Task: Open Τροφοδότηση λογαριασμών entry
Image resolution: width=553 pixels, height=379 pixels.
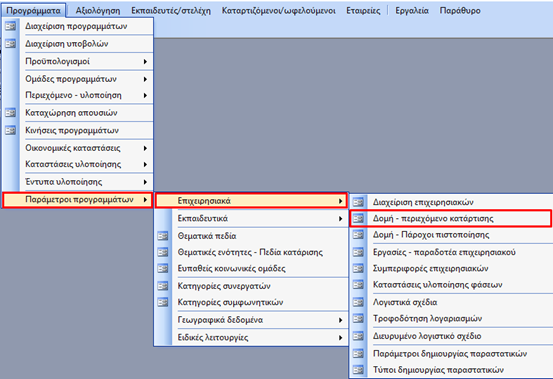Action: [451, 318]
